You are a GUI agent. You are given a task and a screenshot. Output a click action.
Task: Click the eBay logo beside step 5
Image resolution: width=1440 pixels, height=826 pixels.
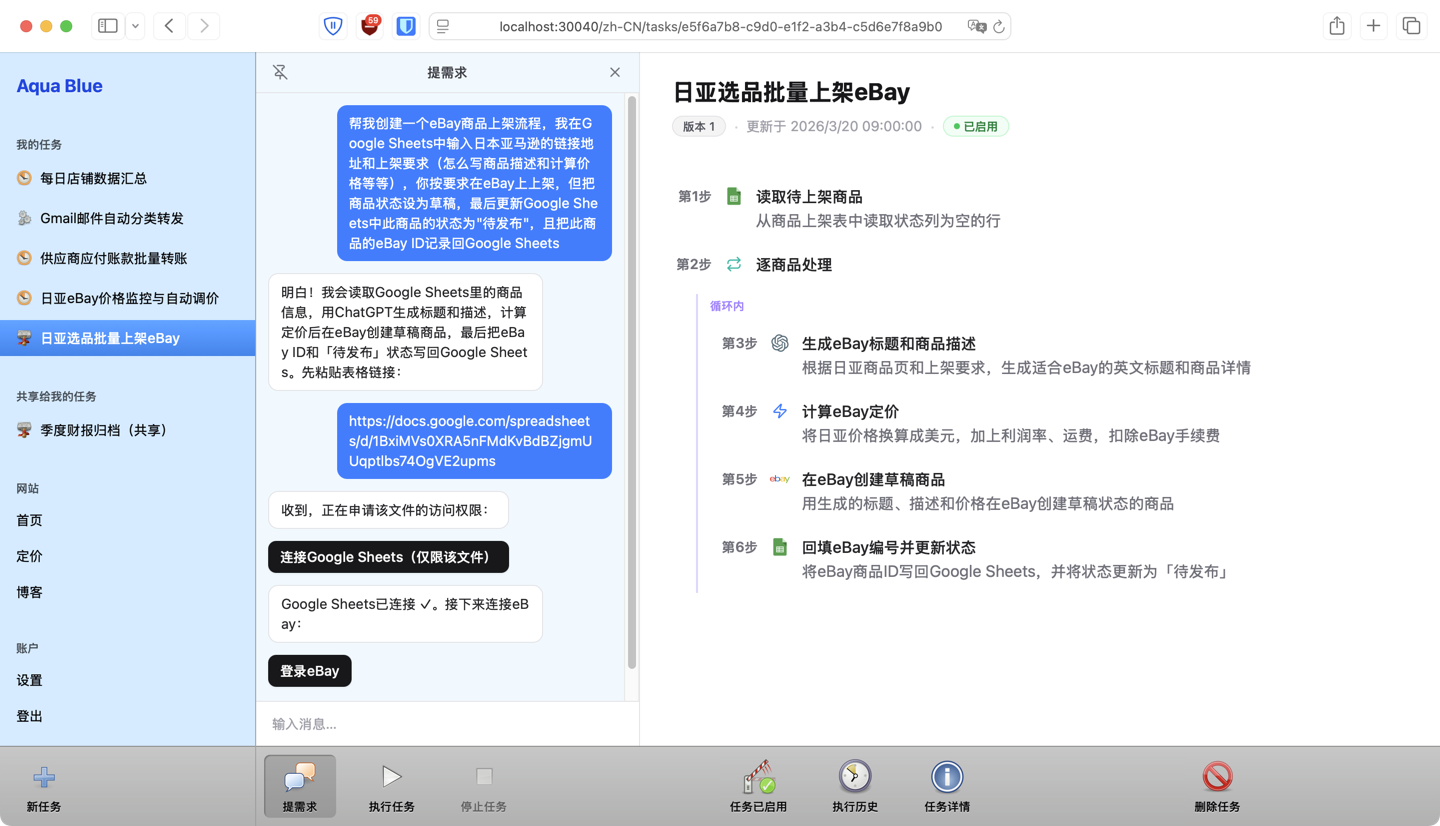coord(779,478)
